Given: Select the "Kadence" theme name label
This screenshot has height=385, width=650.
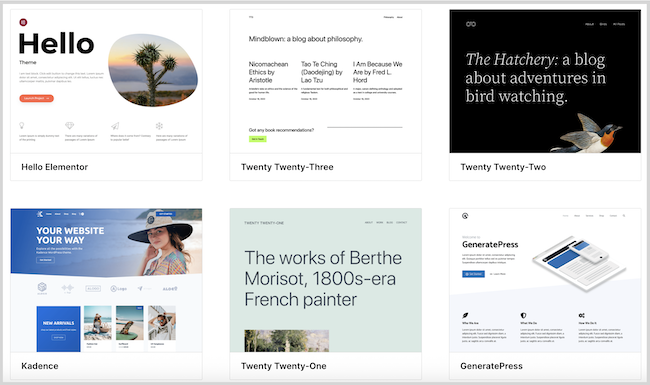Looking at the screenshot, I should 40,366.
